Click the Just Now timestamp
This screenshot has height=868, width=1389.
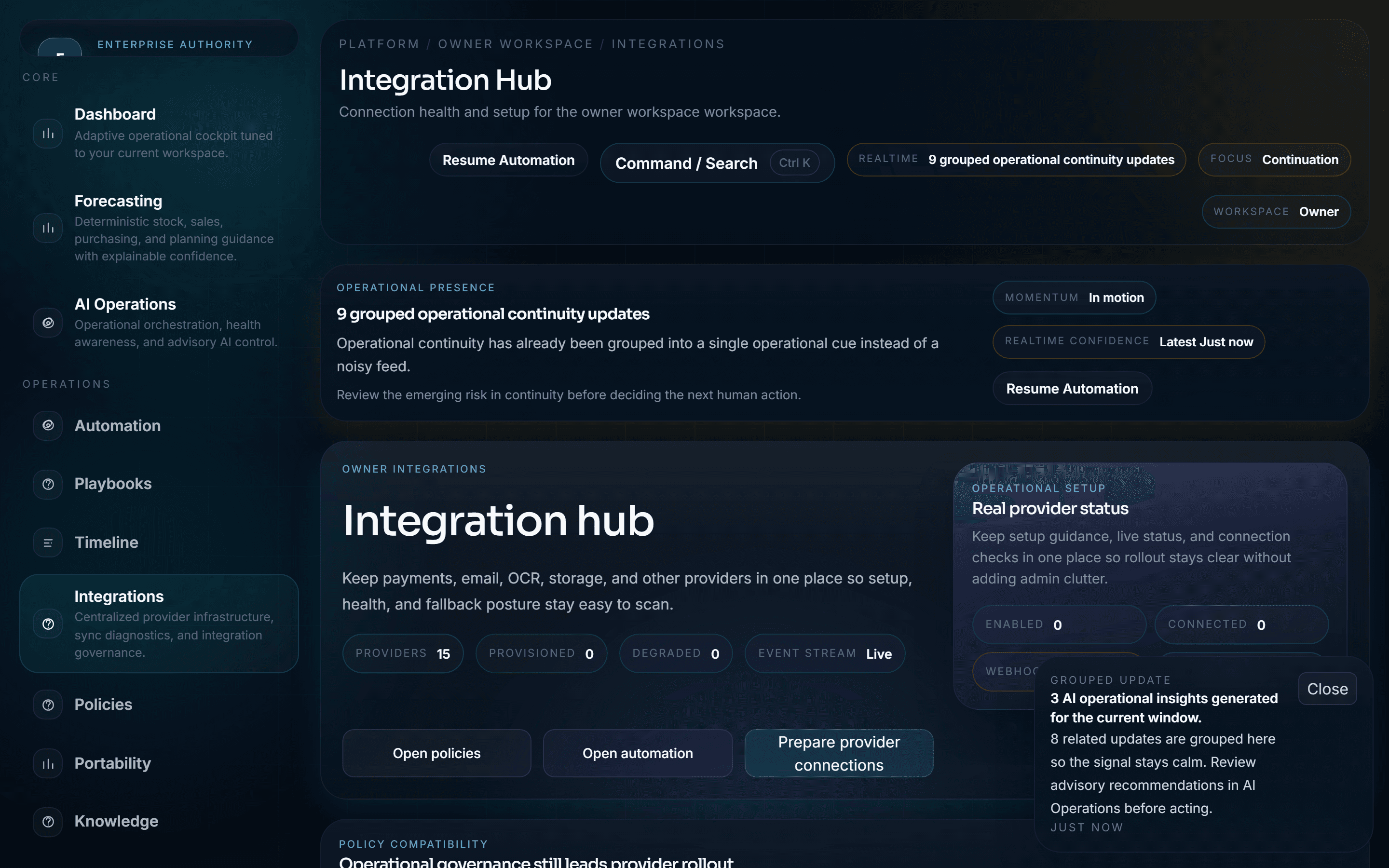1087,827
